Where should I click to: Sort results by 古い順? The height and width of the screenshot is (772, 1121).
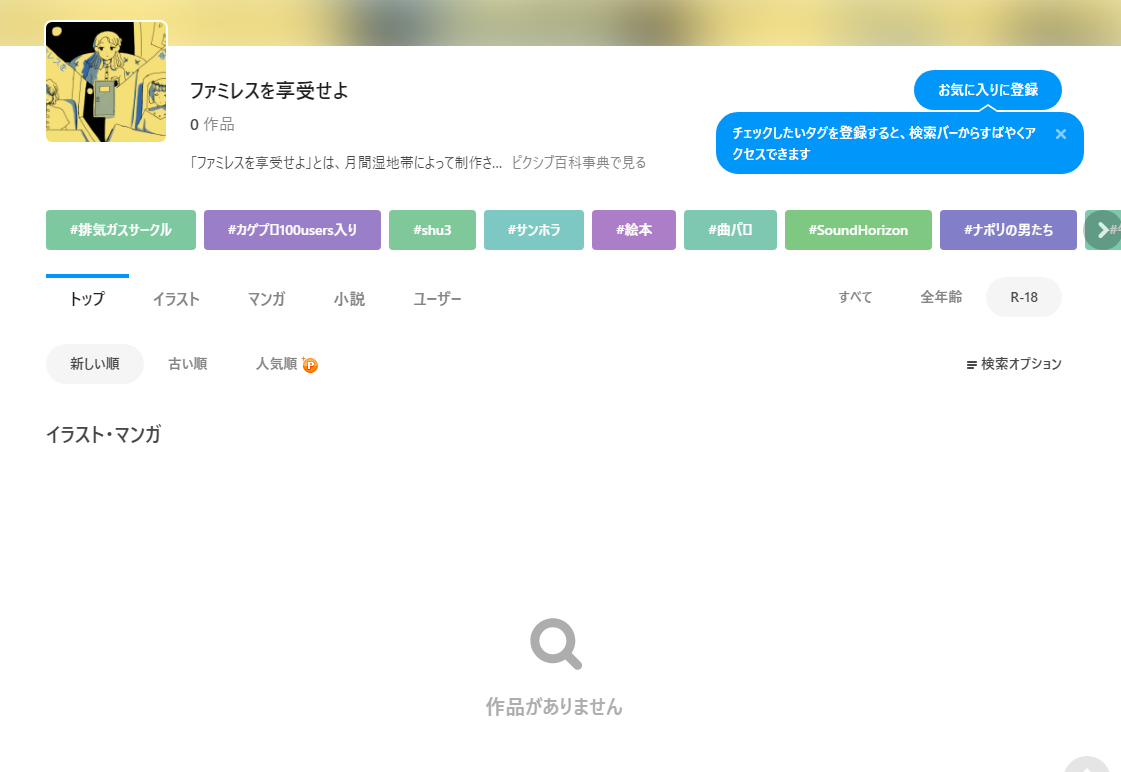pyautogui.click(x=187, y=364)
